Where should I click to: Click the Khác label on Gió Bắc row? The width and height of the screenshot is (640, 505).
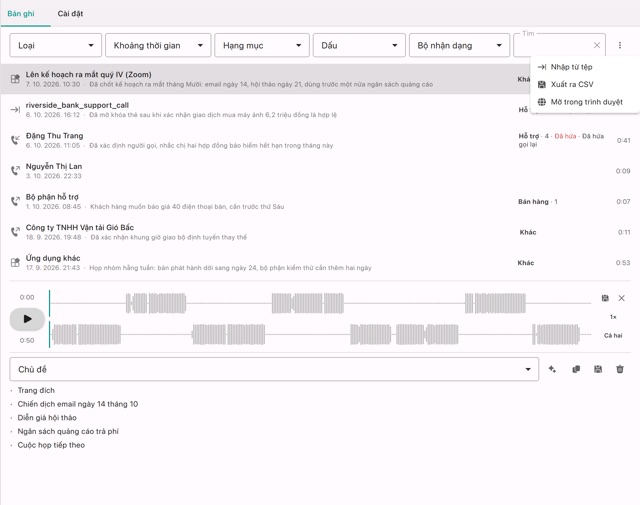tap(528, 232)
